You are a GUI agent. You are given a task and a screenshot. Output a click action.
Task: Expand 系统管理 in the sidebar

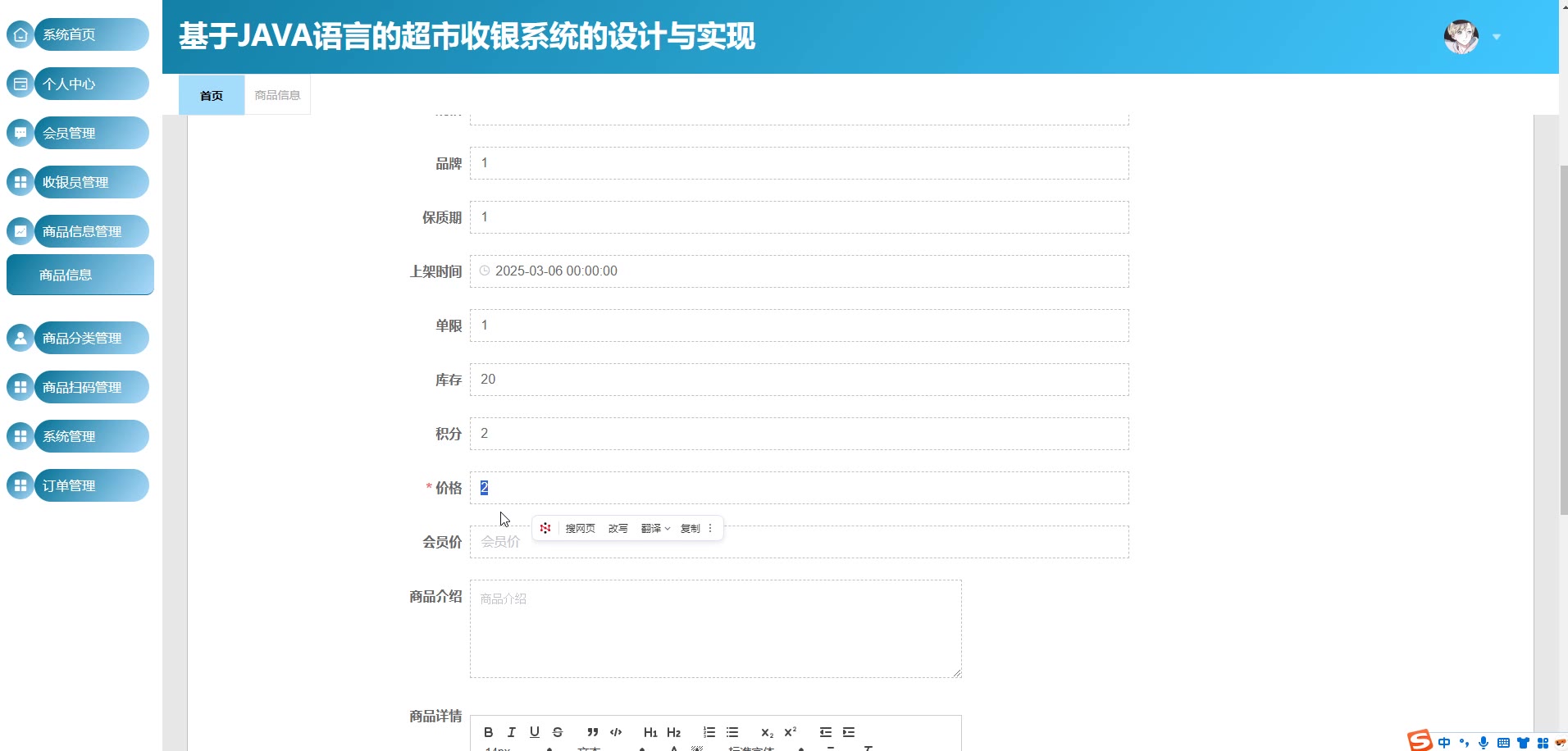click(91, 436)
